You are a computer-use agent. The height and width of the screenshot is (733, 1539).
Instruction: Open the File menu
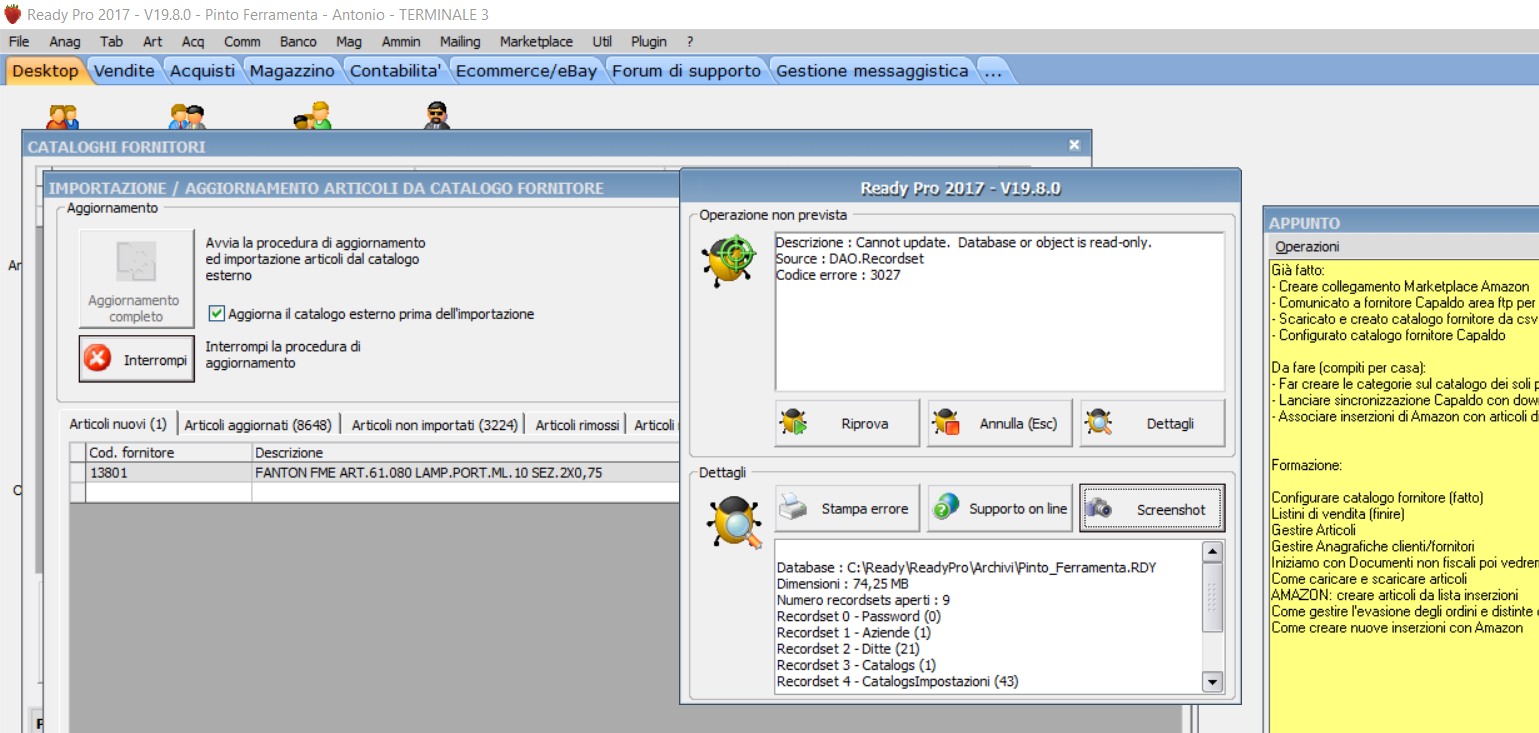click(x=19, y=41)
